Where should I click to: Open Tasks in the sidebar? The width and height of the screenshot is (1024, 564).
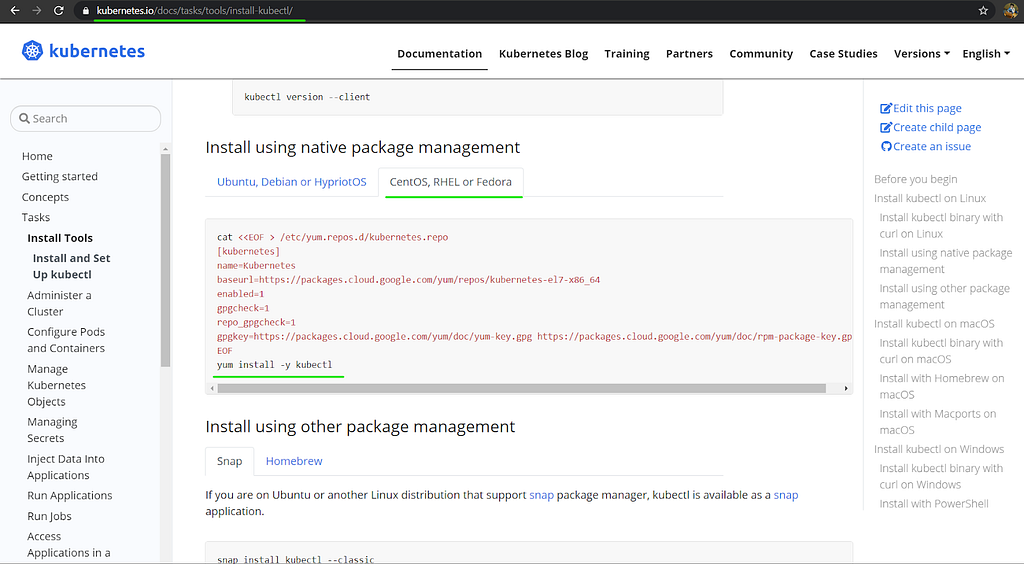pyautogui.click(x=36, y=217)
